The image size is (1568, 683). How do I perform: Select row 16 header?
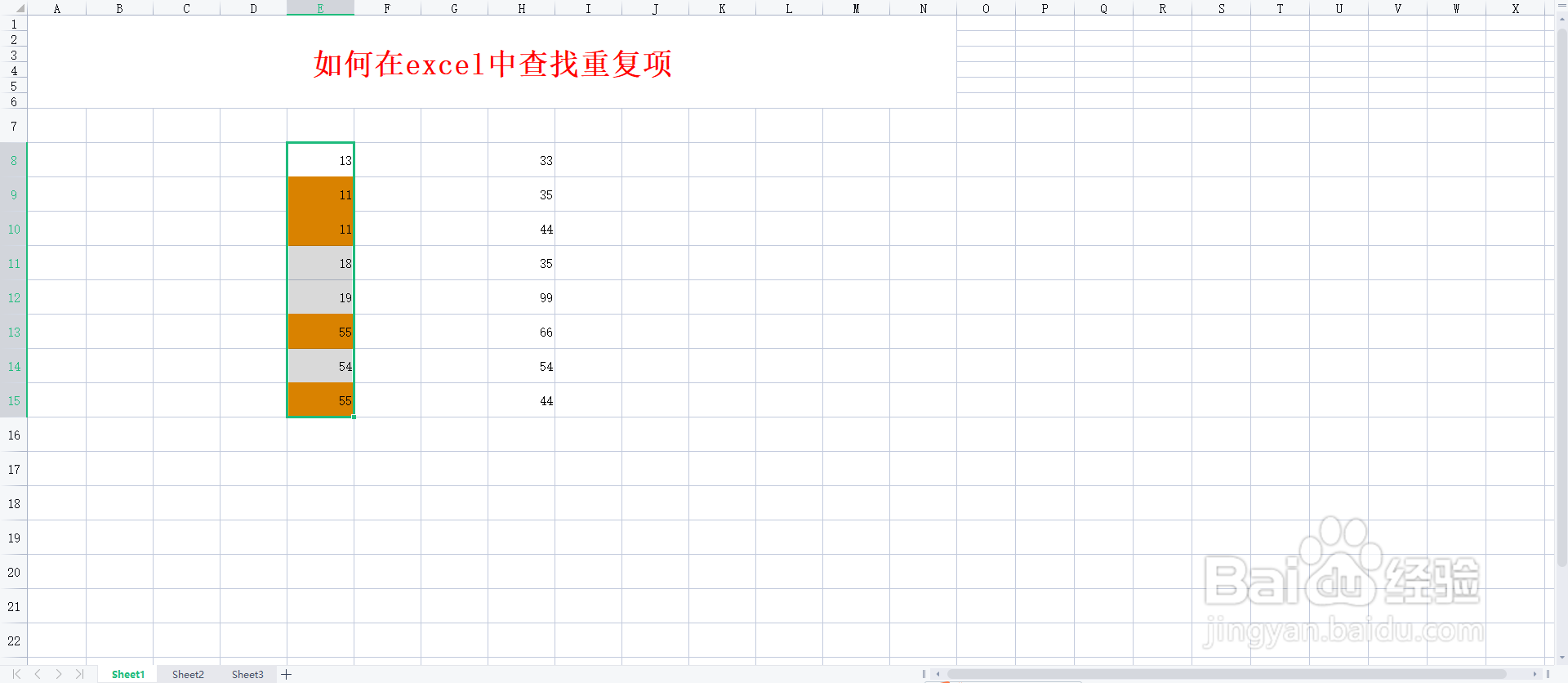[14, 435]
